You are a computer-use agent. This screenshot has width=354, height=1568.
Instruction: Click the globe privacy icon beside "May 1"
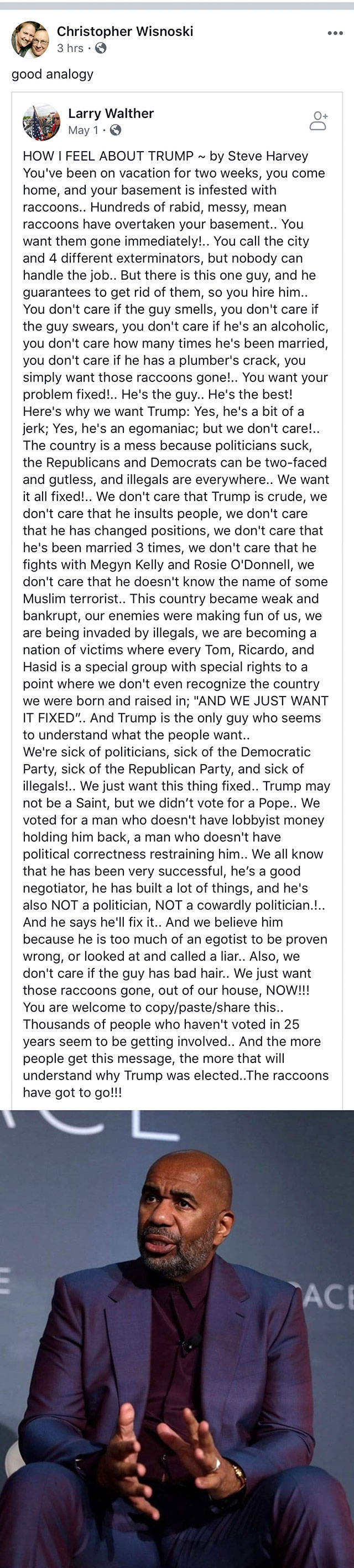coord(115,130)
